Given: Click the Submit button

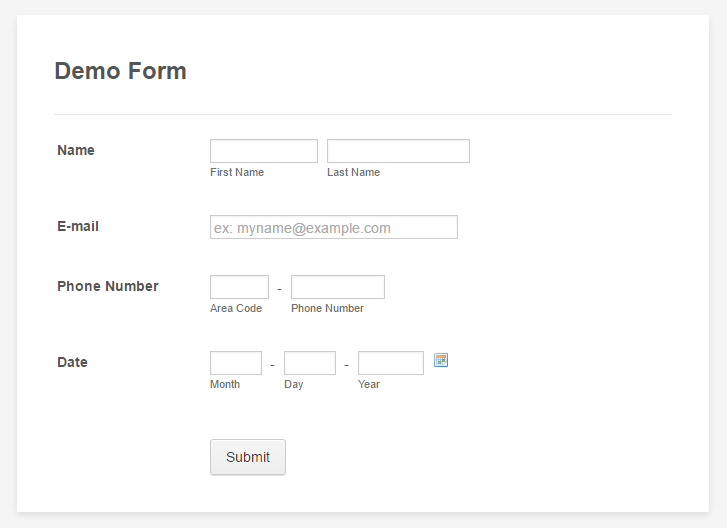Looking at the screenshot, I should coord(248,457).
